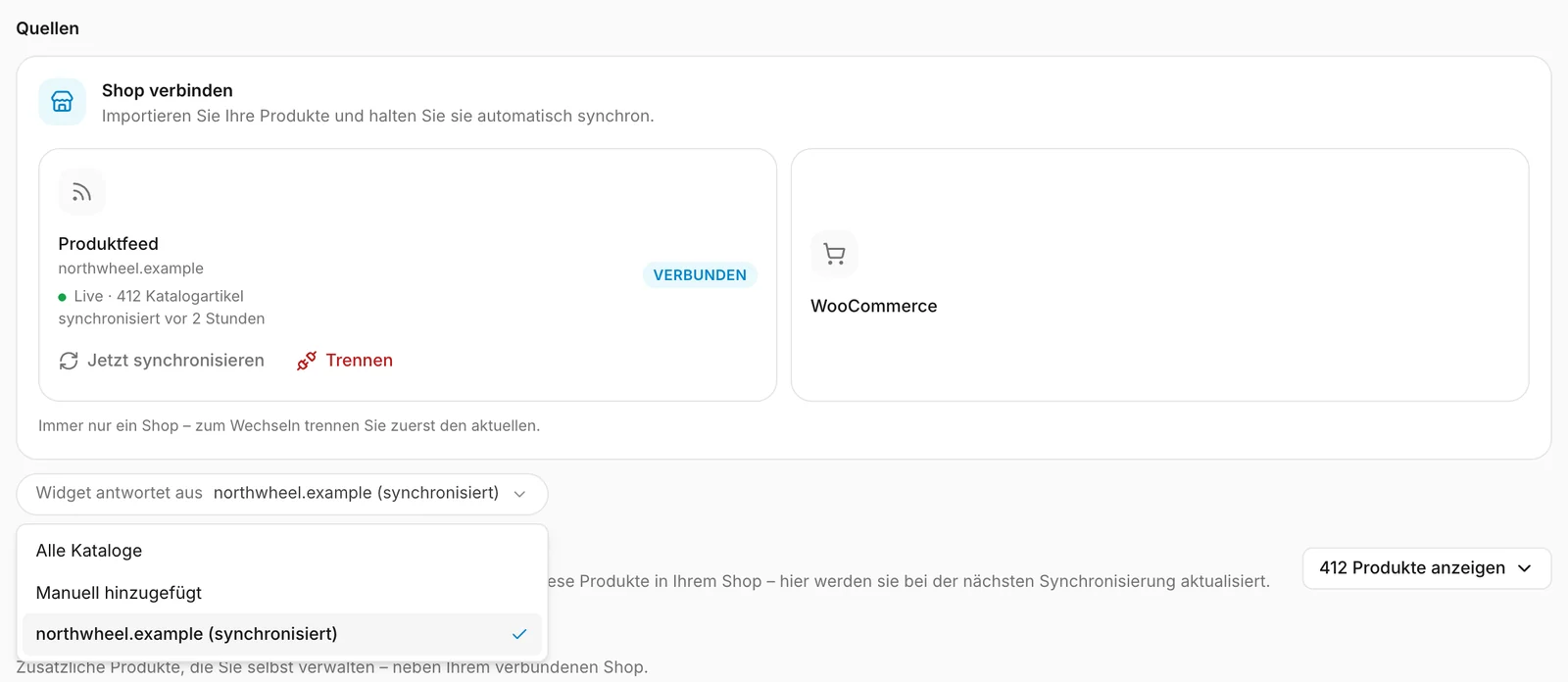This screenshot has width=1568, height=682.
Task: Start sync with Jetzt synchronisieren
Action: [162, 361]
